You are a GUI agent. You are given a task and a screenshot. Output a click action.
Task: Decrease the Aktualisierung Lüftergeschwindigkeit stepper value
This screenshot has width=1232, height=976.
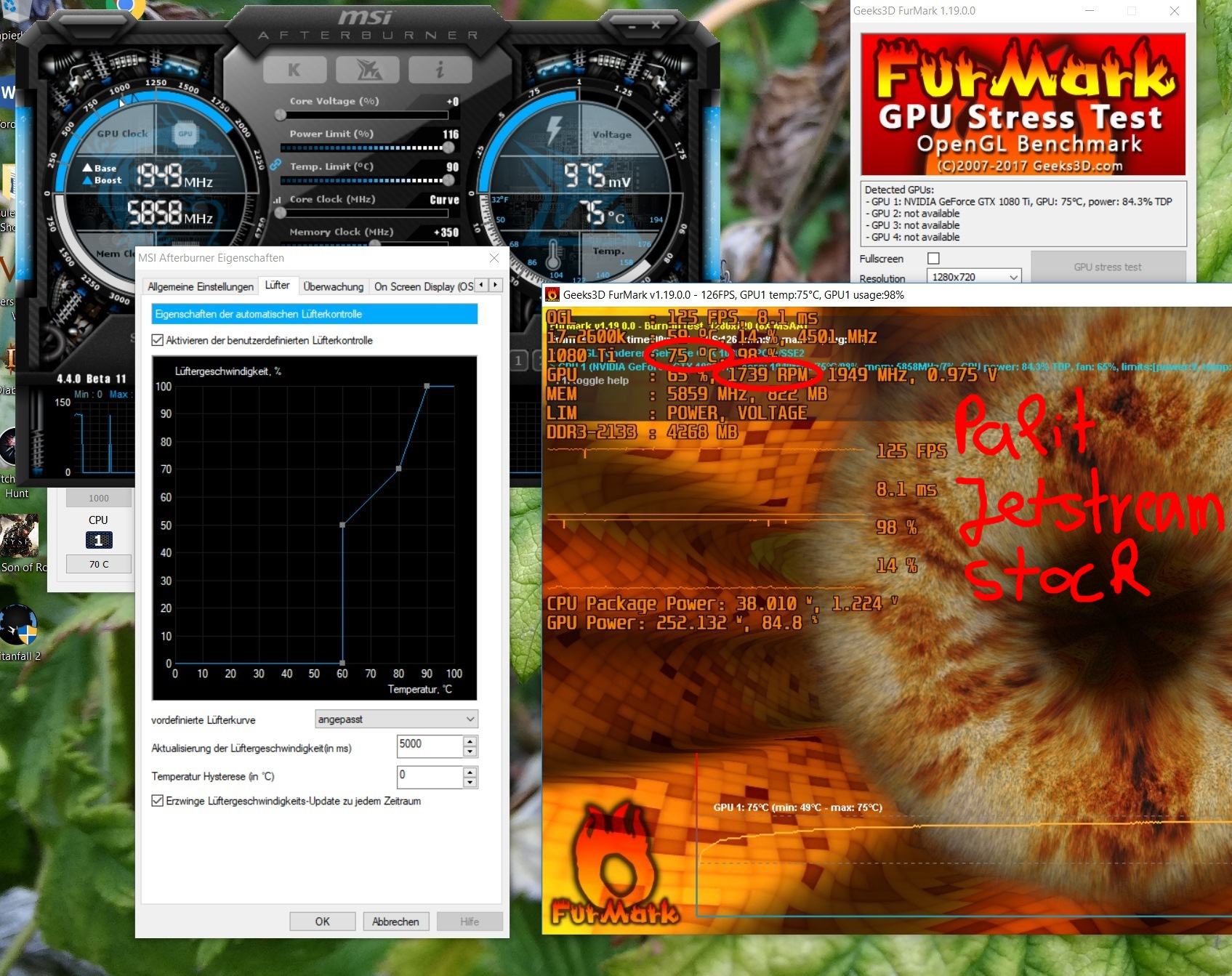470,752
